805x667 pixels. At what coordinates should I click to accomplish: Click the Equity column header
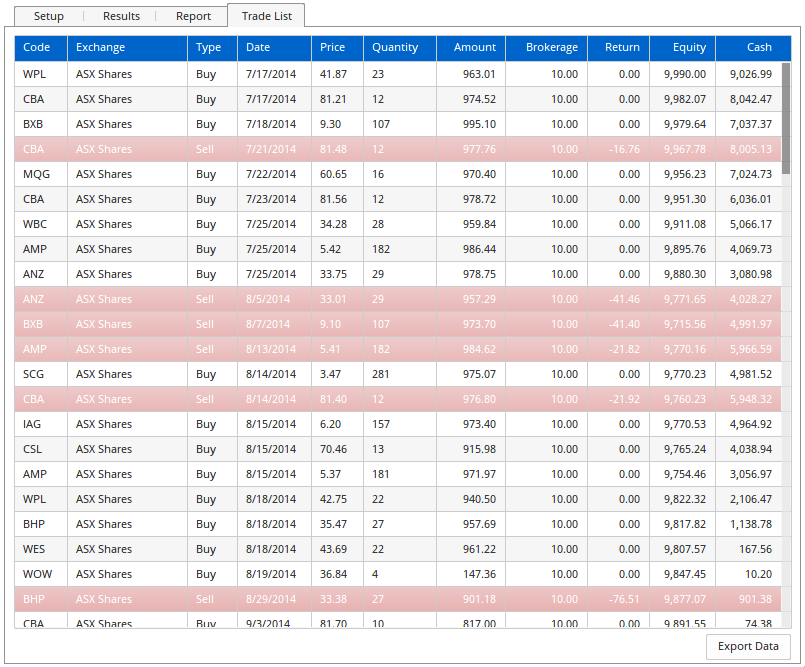coord(683,48)
